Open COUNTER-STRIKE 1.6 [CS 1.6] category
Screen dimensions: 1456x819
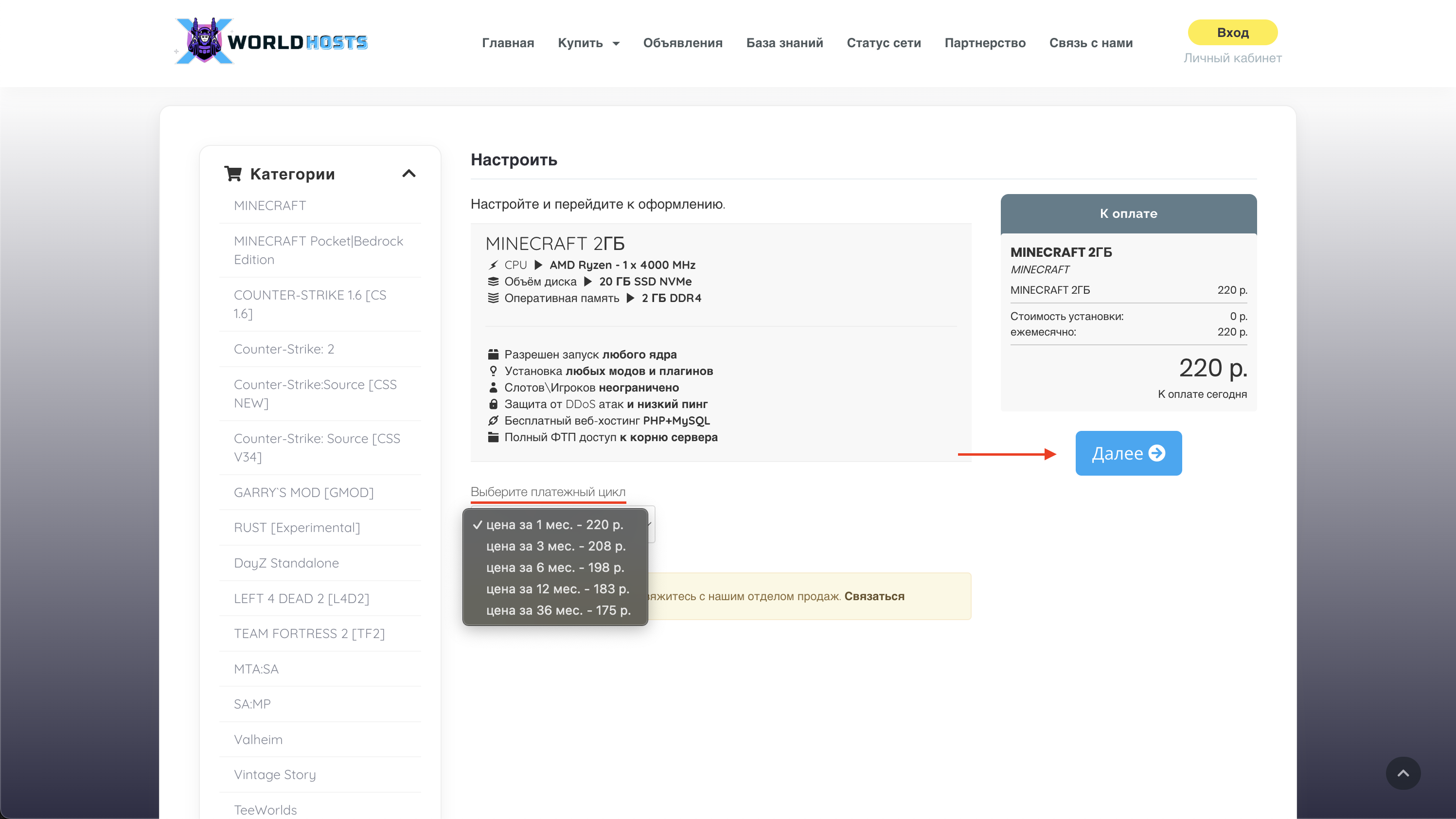pyautogui.click(x=310, y=304)
